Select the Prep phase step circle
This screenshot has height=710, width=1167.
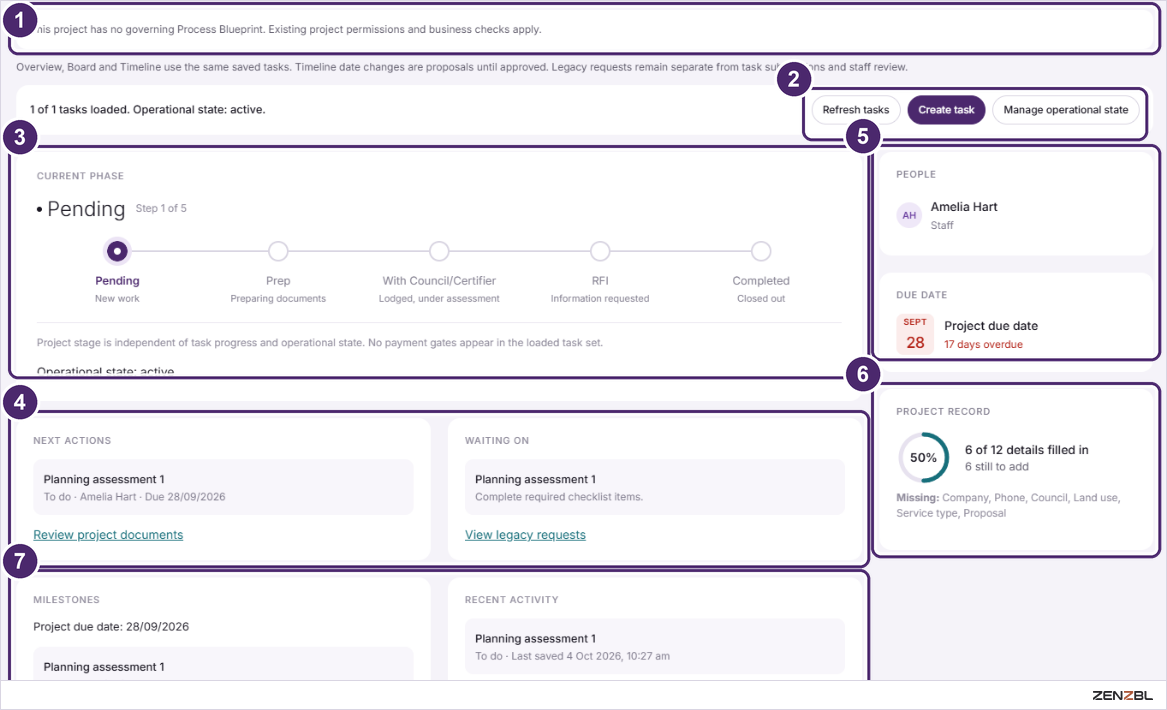click(x=278, y=252)
